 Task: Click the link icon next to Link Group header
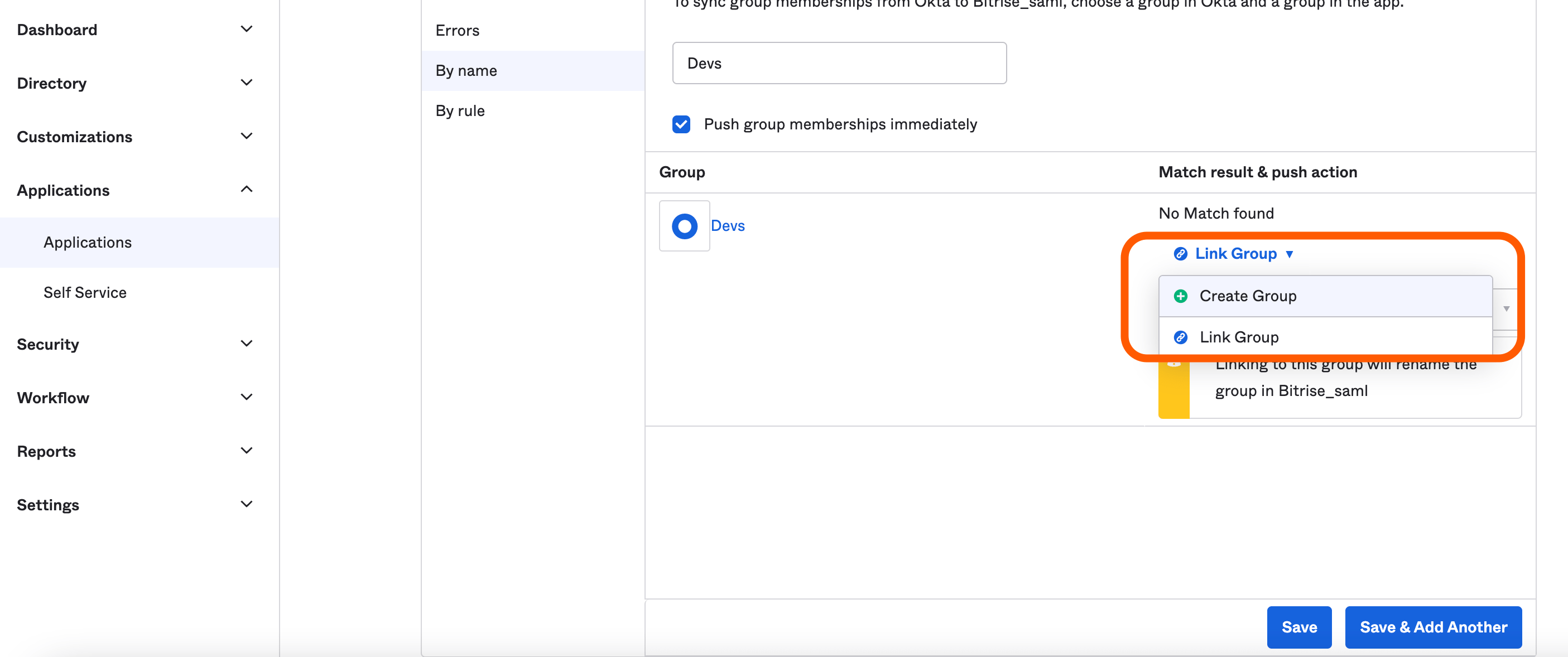[1180, 254]
